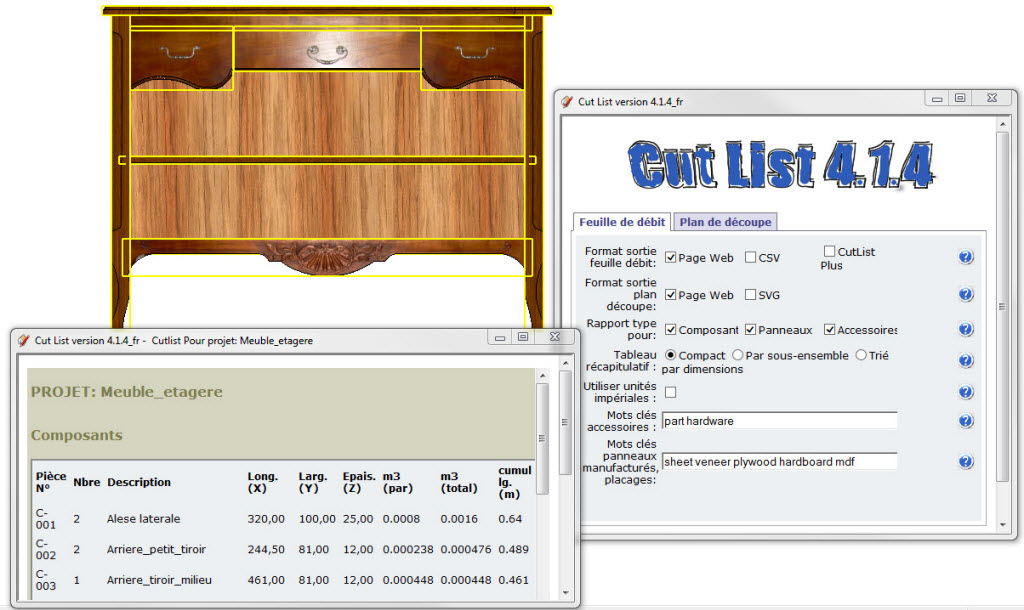Toggle the SVG output checkbox

[750, 295]
